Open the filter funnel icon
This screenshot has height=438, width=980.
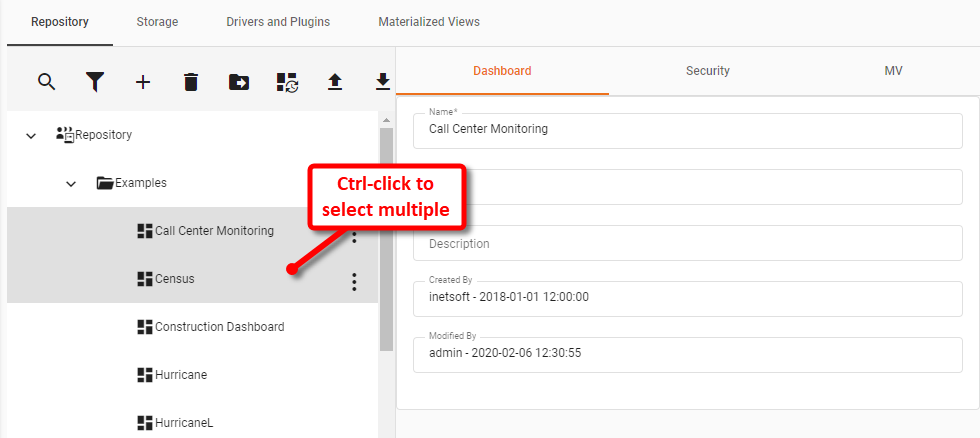coord(95,82)
